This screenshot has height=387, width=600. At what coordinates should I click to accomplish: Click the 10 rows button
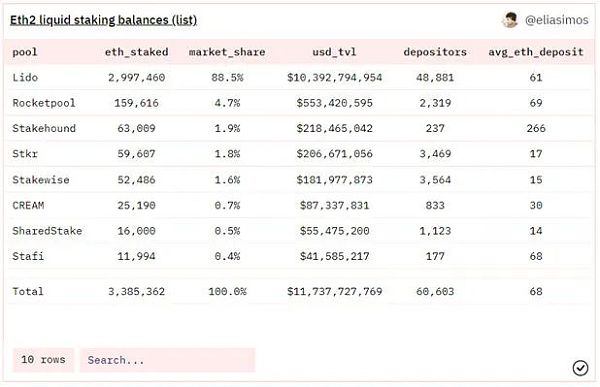[43, 360]
